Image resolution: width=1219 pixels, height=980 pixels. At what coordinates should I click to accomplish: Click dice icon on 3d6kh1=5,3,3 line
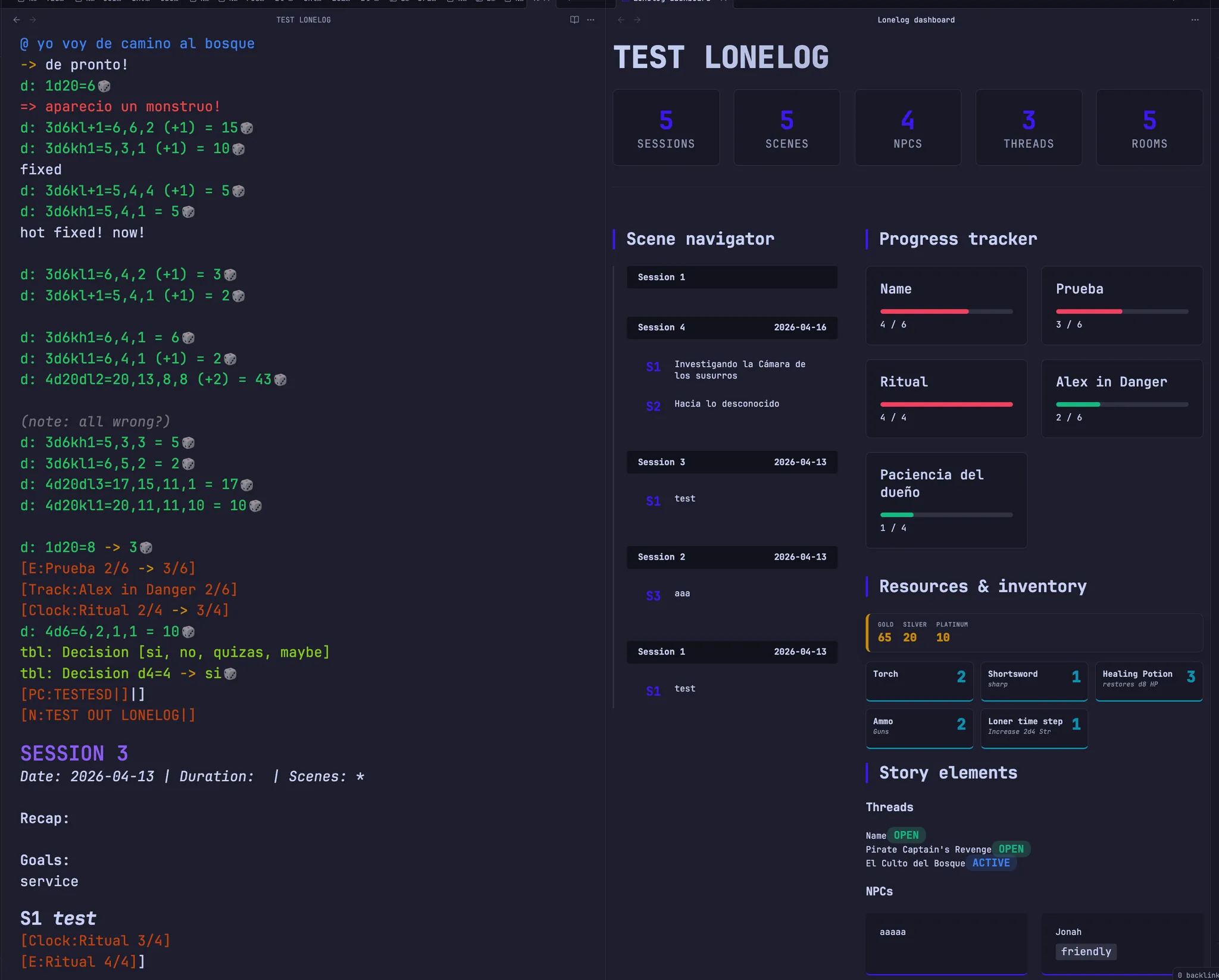[188, 443]
